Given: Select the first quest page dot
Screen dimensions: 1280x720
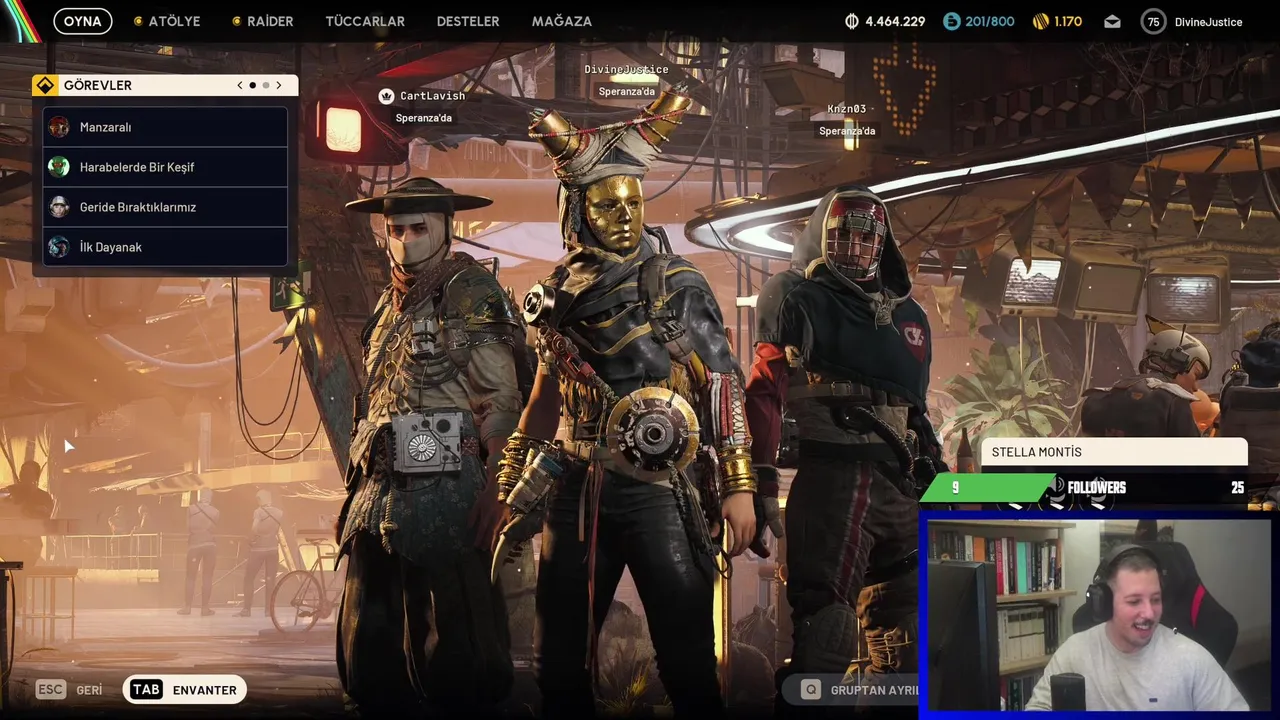Looking at the screenshot, I should tap(252, 85).
